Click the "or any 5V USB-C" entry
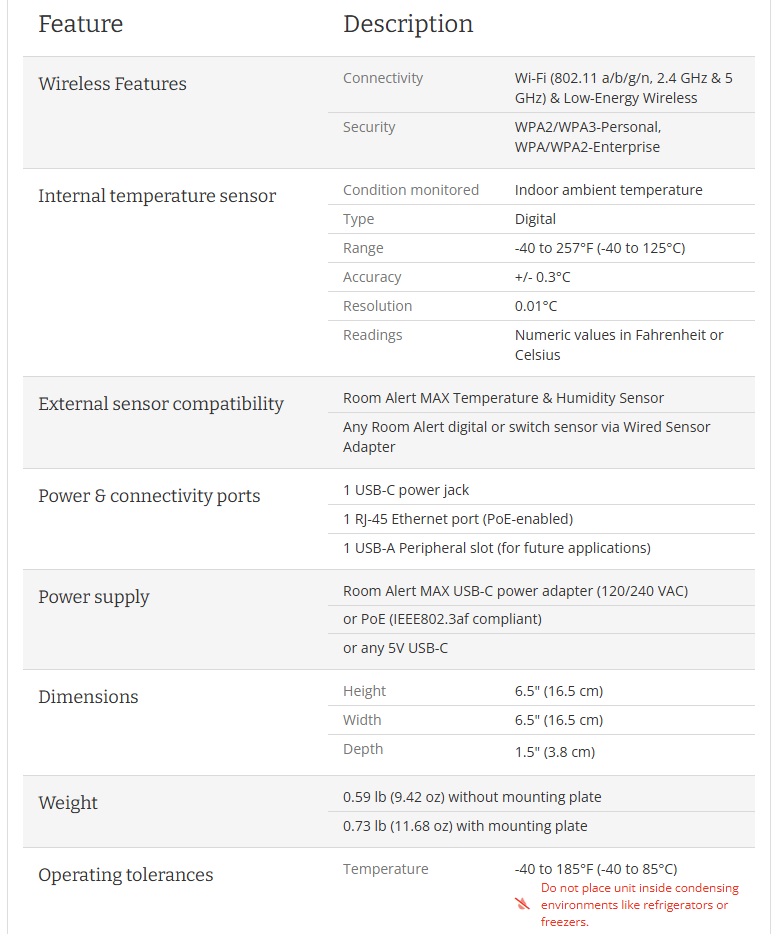Screen dimensions: 779x937 395,648
